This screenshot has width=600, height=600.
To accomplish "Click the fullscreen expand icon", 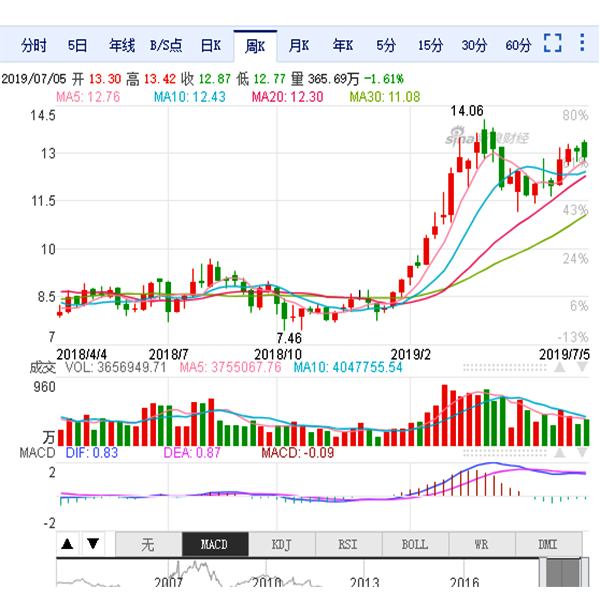I will click(x=553, y=45).
